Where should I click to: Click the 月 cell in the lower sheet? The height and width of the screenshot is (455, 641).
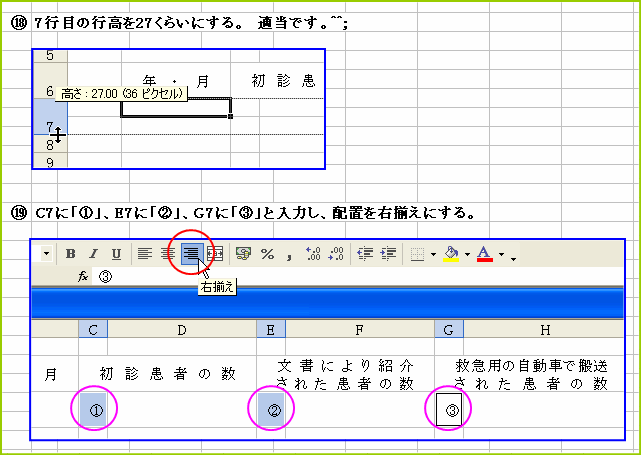click(x=55, y=374)
